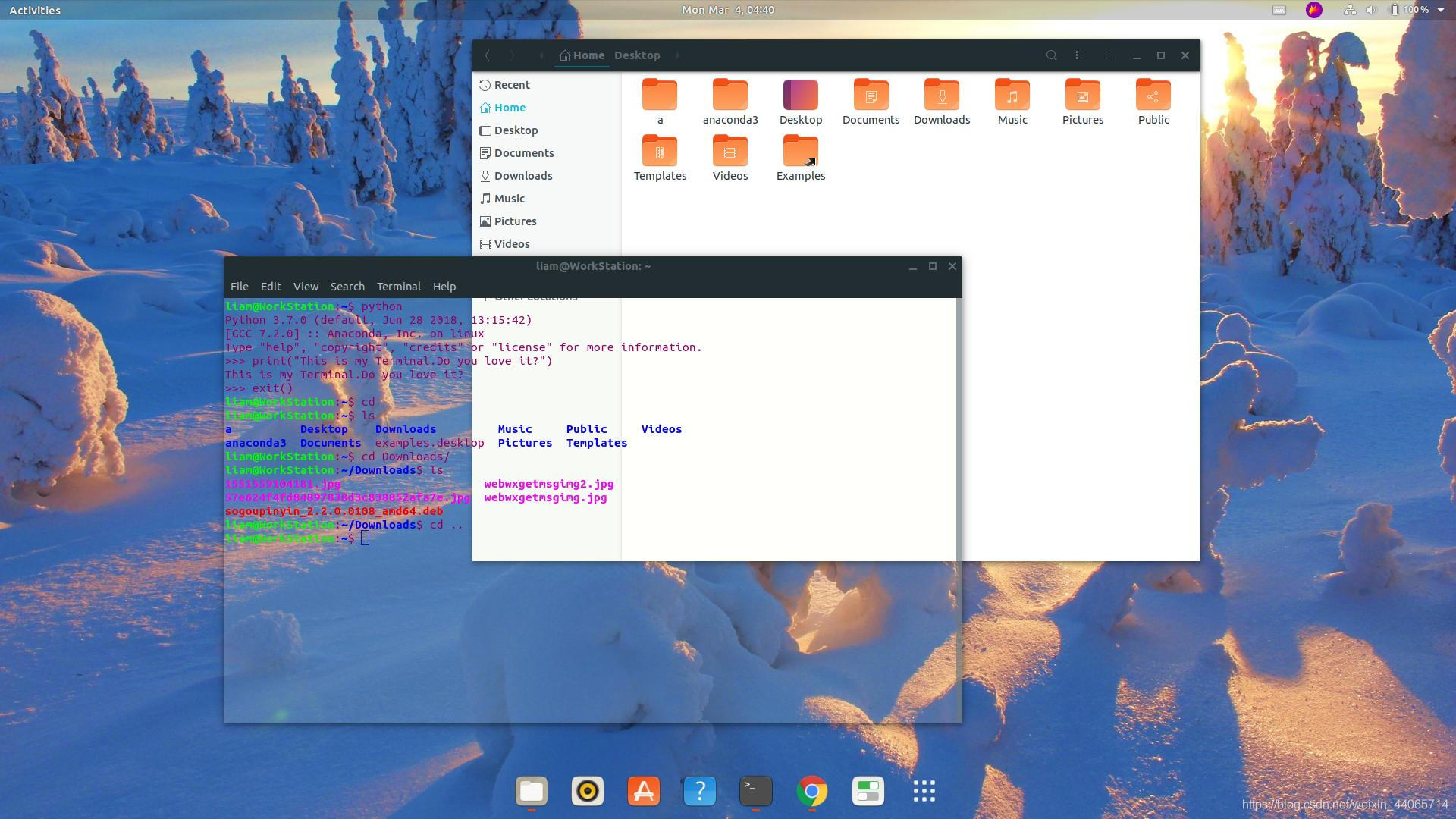This screenshot has width=1456, height=819.
Task: Select Recent in the sidebar
Action: [512, 85]
